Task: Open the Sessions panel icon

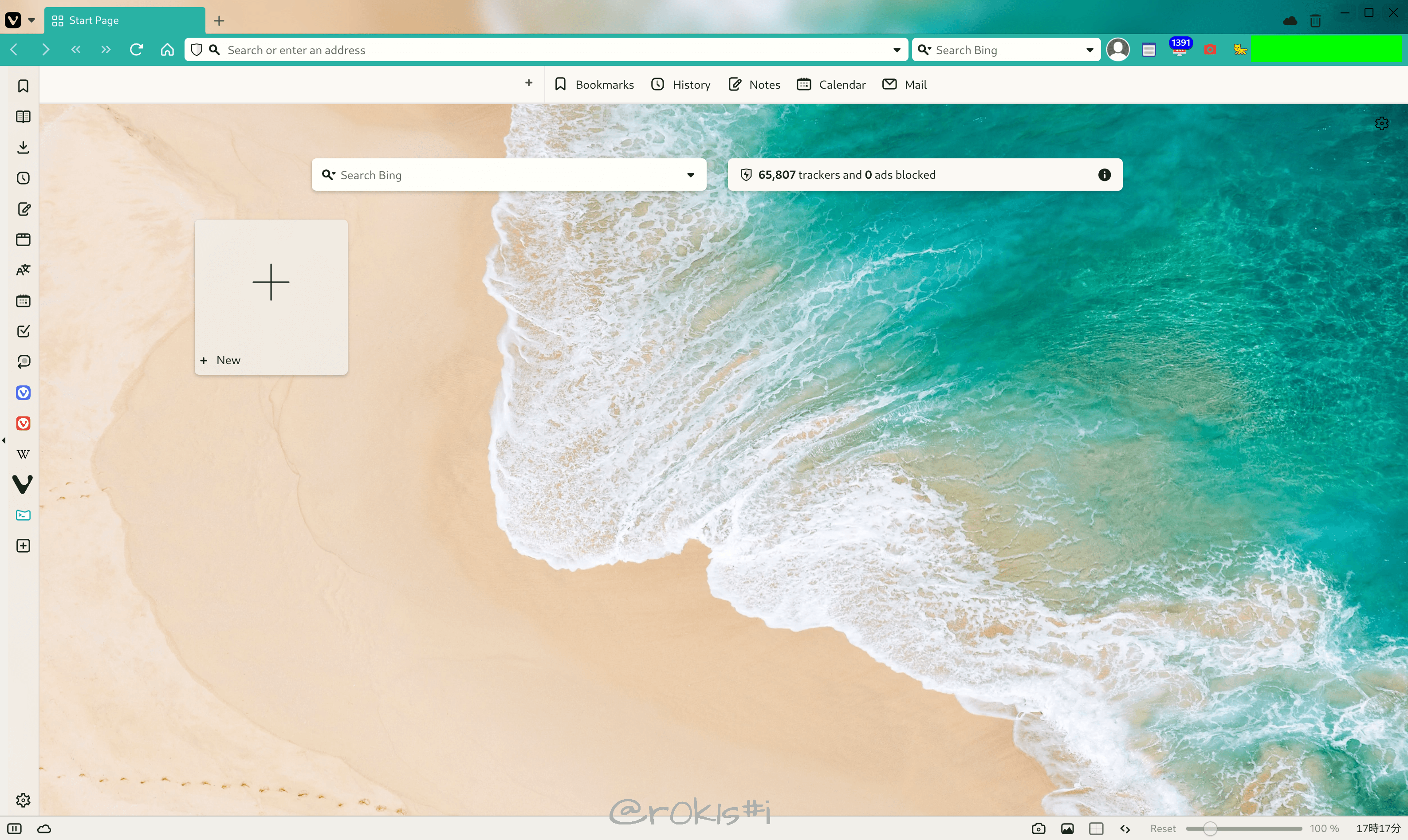Action: (23, 362)
